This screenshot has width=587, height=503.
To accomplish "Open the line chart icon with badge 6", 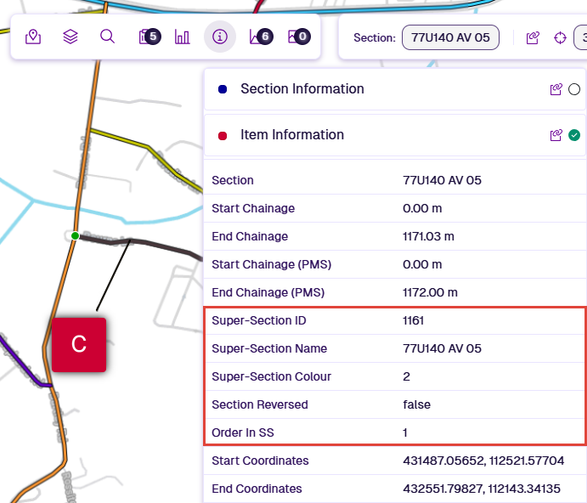I will 261,37.
